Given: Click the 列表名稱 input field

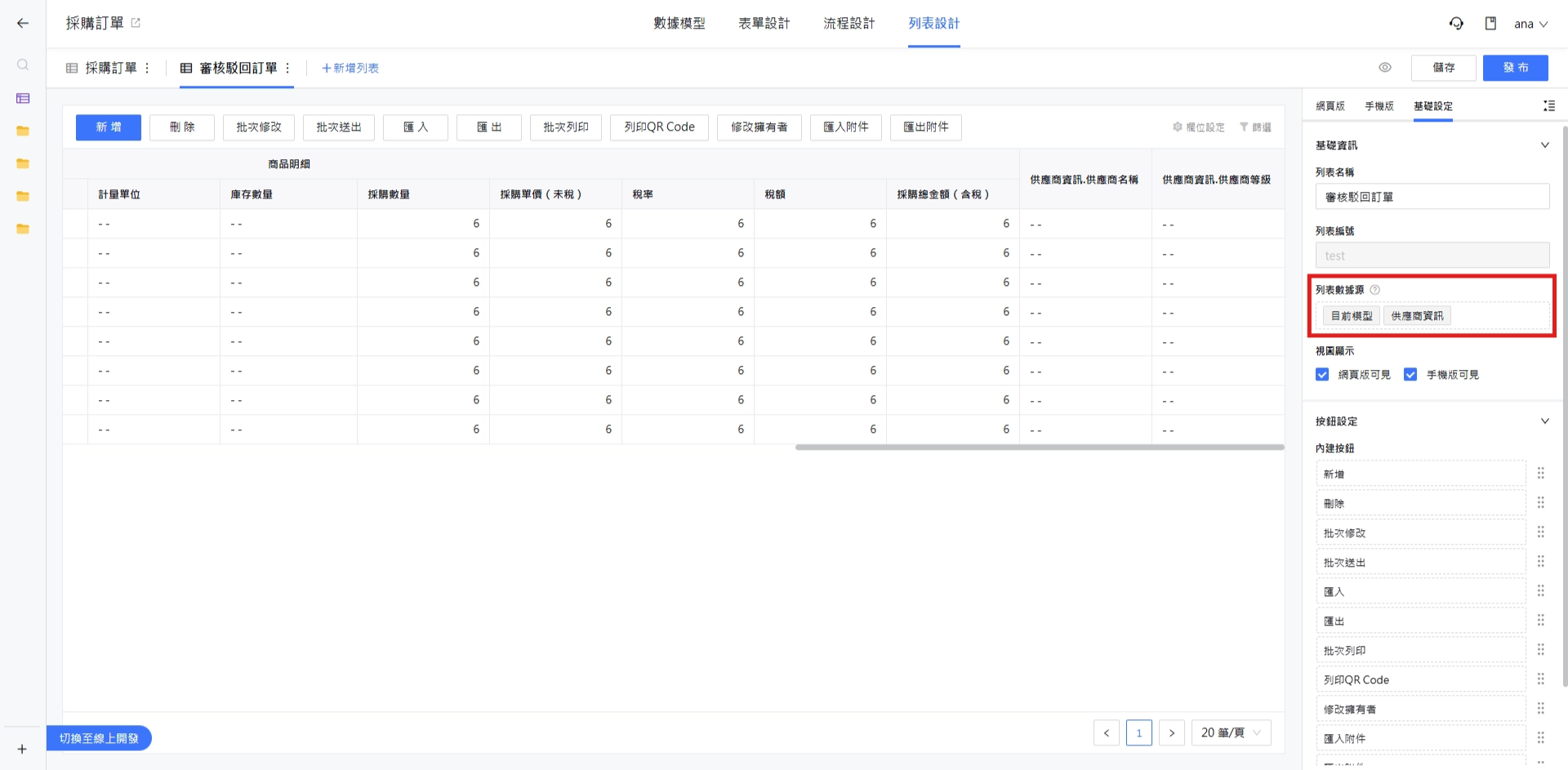Looking at the screenshot, I should point(1432,197).
